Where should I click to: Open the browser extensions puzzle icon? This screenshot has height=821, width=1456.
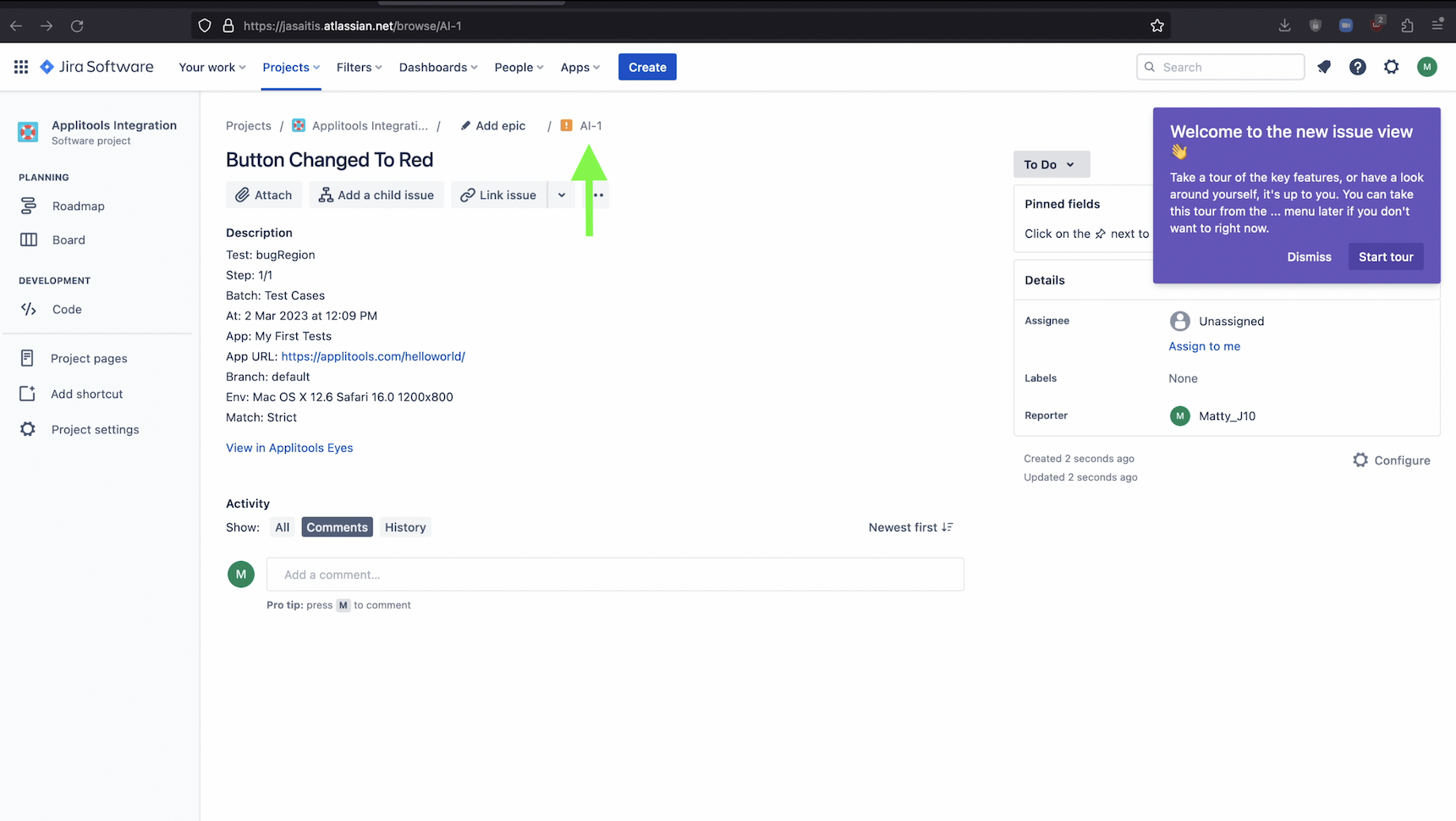[x=1407, y=25]
